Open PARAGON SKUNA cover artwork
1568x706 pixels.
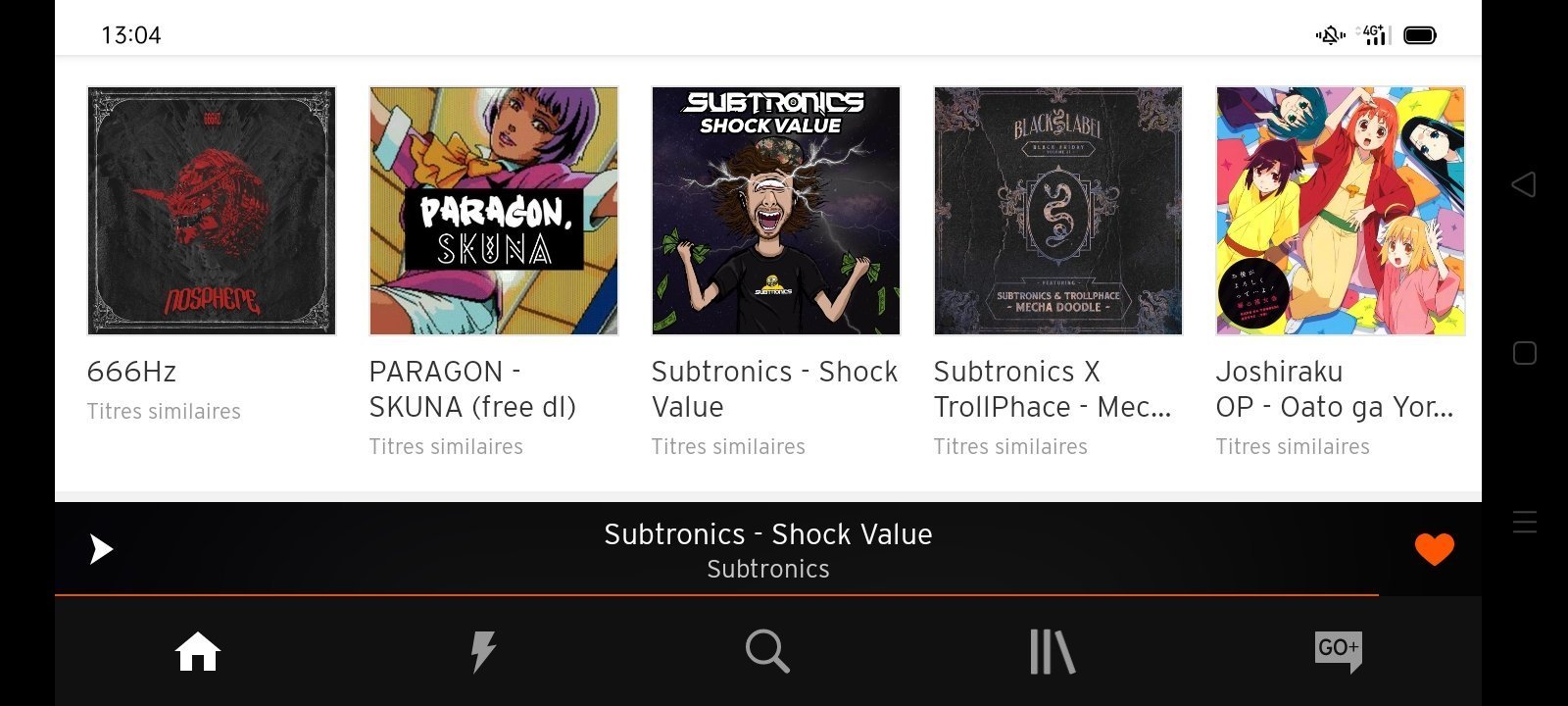click(x=494, y=211)
